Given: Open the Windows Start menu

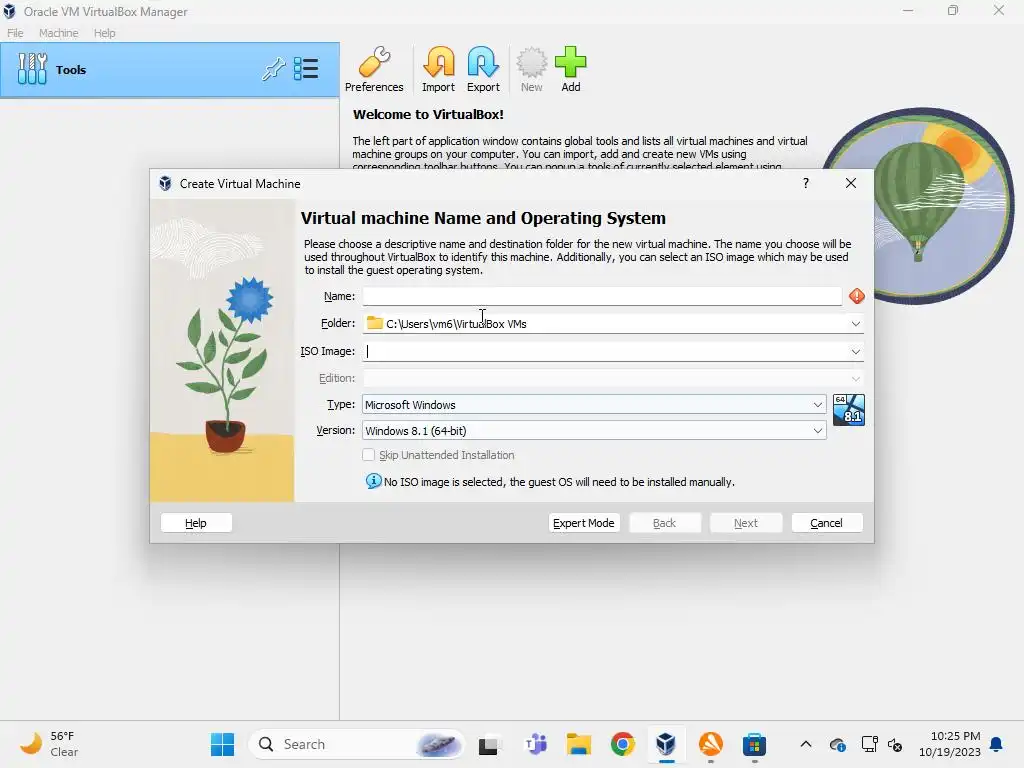Looking at the screenshot, I should [x=223, y=744].
